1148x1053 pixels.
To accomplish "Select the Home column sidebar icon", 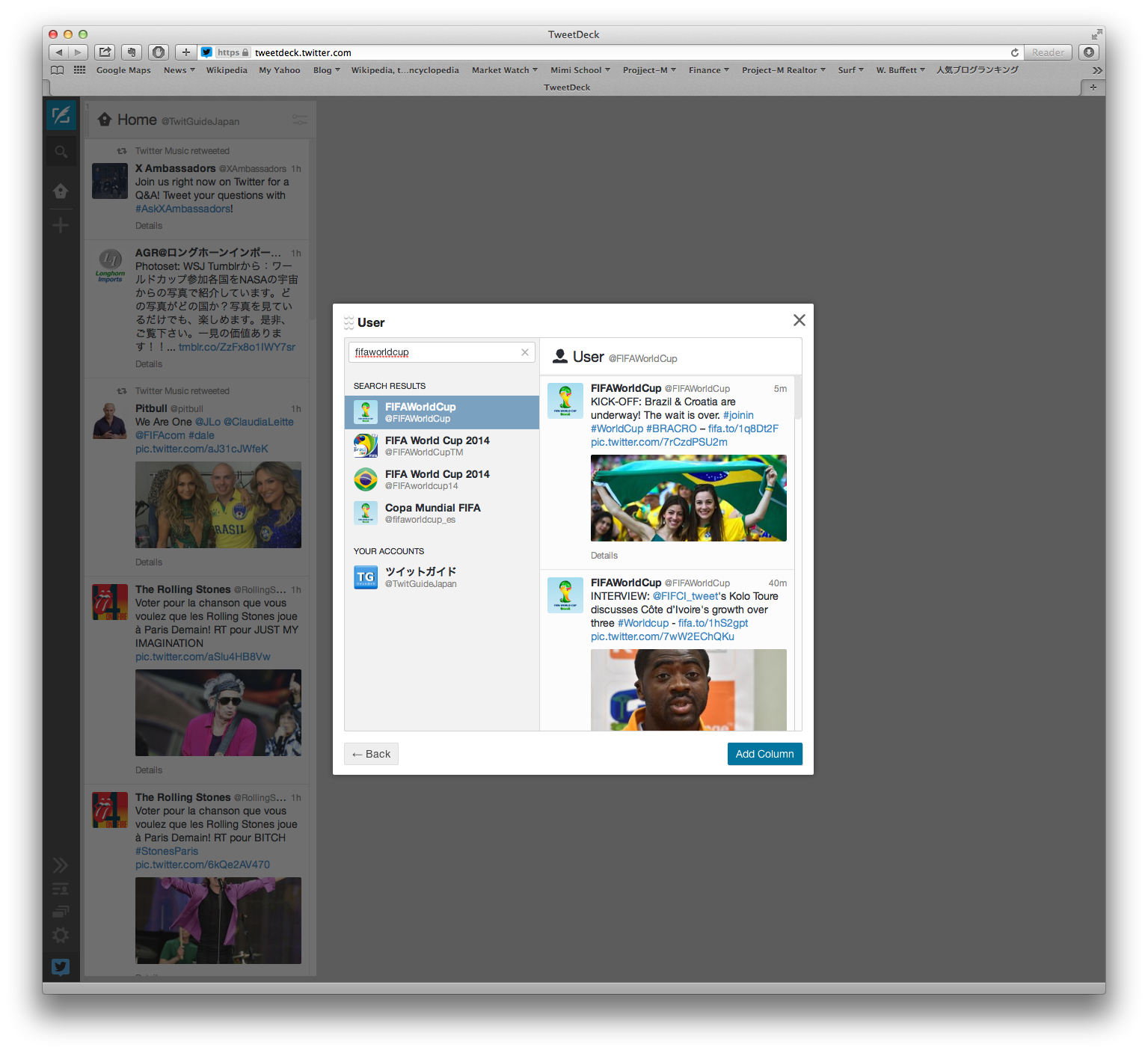I will coord(61,191).
